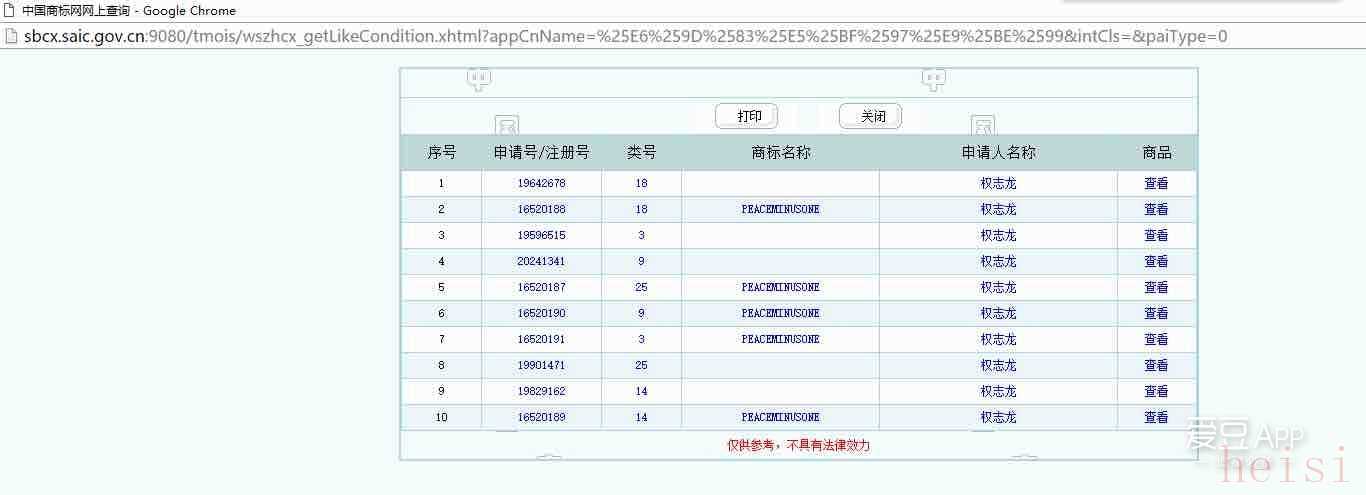
Task: Click the 关闭 close button
Action: coord(870,116)
